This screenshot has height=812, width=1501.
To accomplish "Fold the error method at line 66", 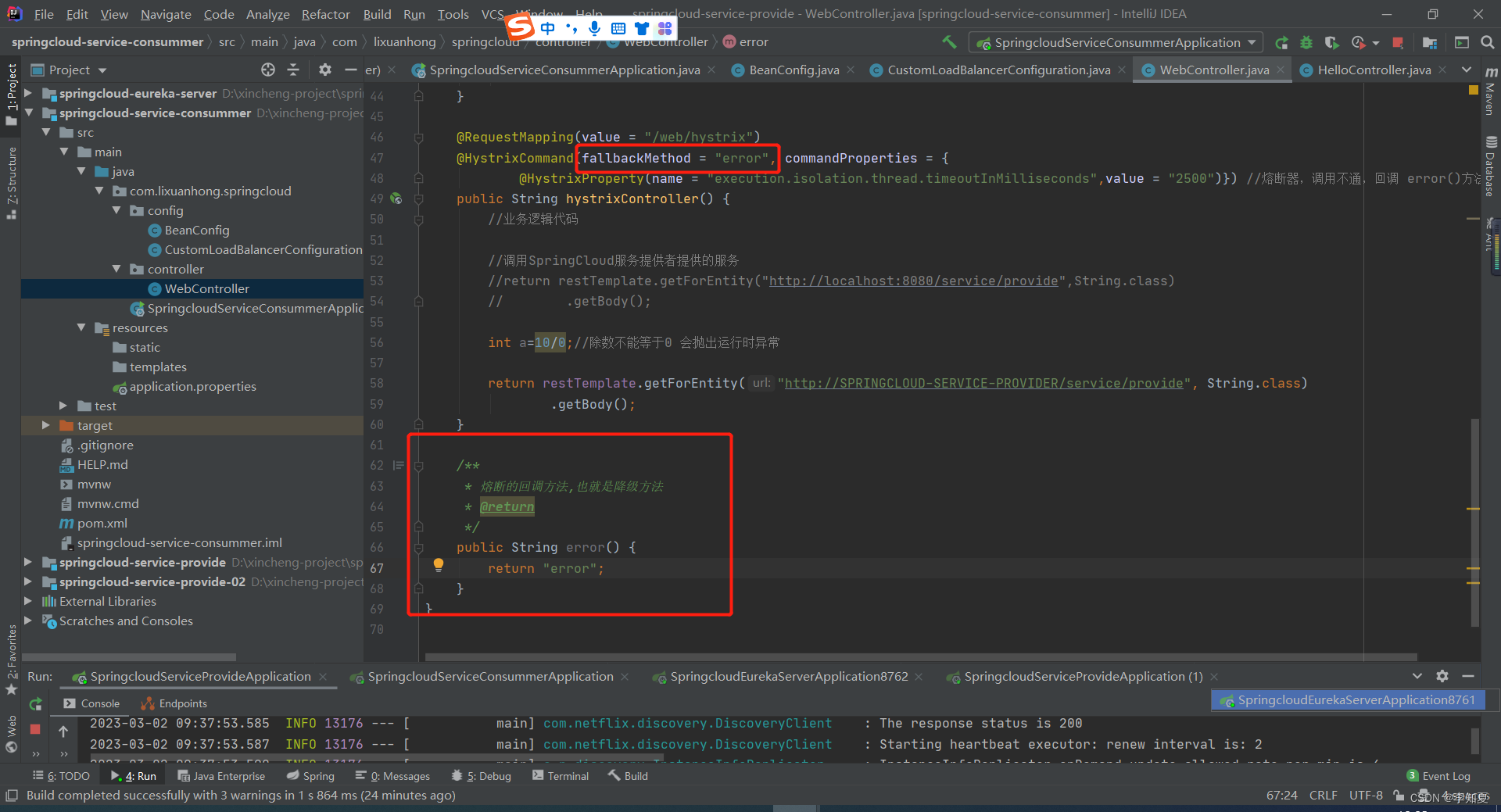I will pos(418,547).
